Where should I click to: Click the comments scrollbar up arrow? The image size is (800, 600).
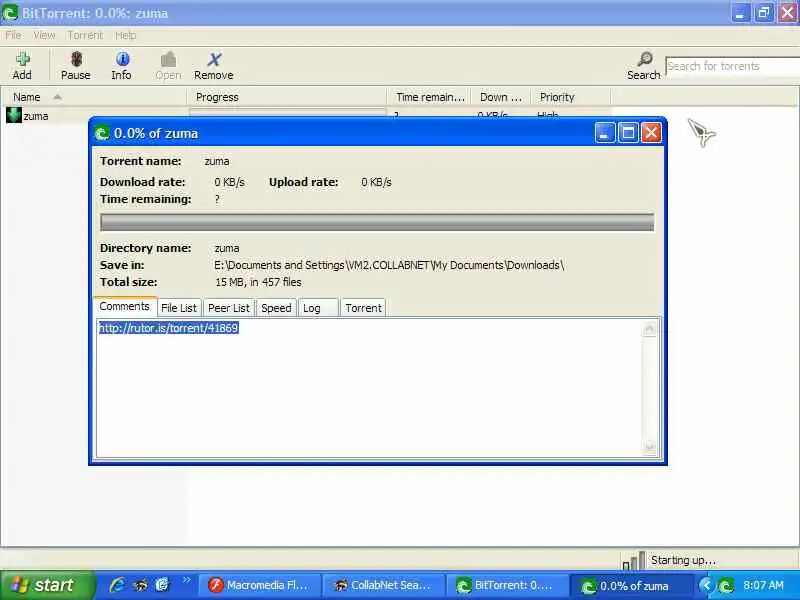tap(649, 329)
